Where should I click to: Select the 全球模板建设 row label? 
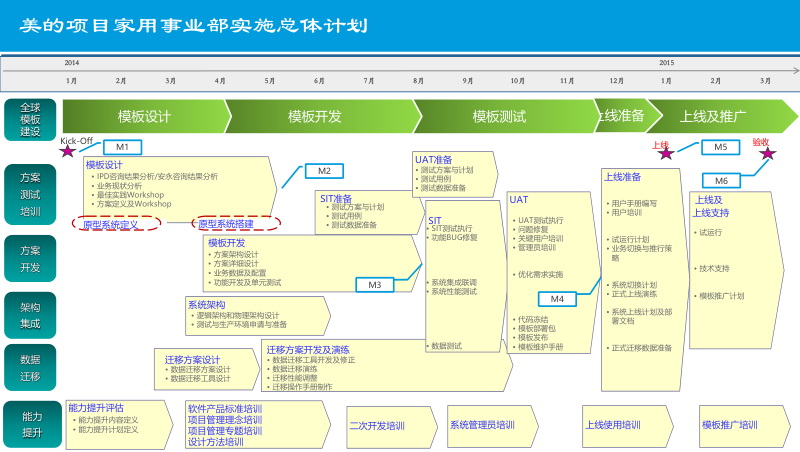click(30, 120)
